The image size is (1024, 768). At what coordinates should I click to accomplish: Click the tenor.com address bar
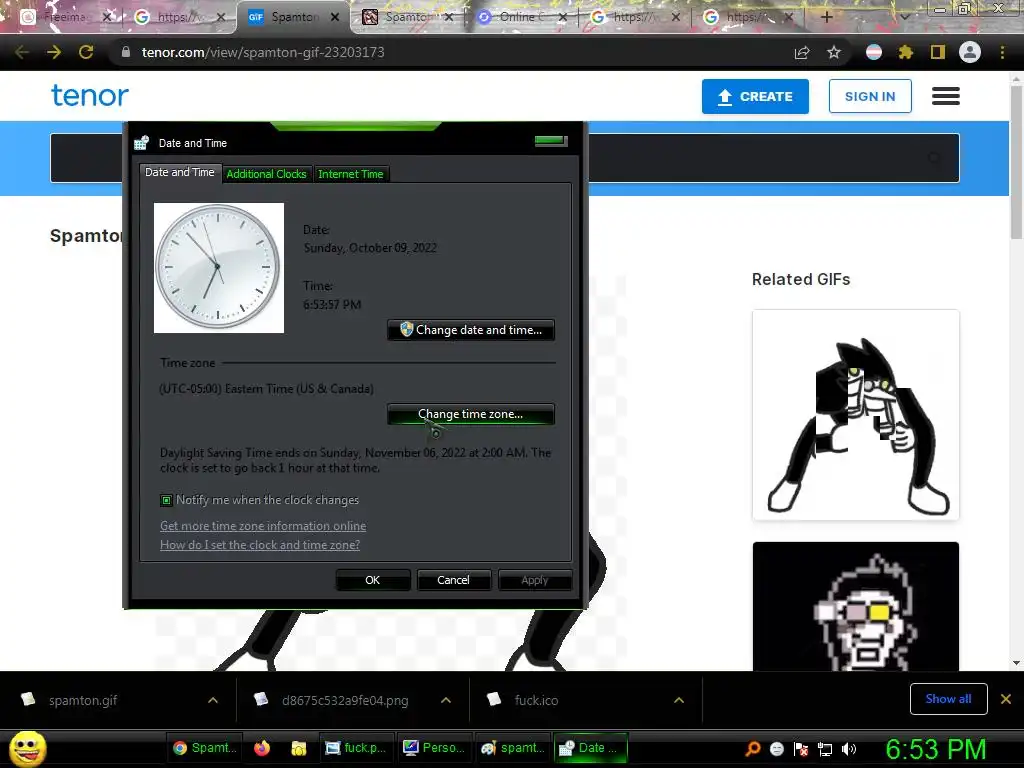(x=457, y=52)
